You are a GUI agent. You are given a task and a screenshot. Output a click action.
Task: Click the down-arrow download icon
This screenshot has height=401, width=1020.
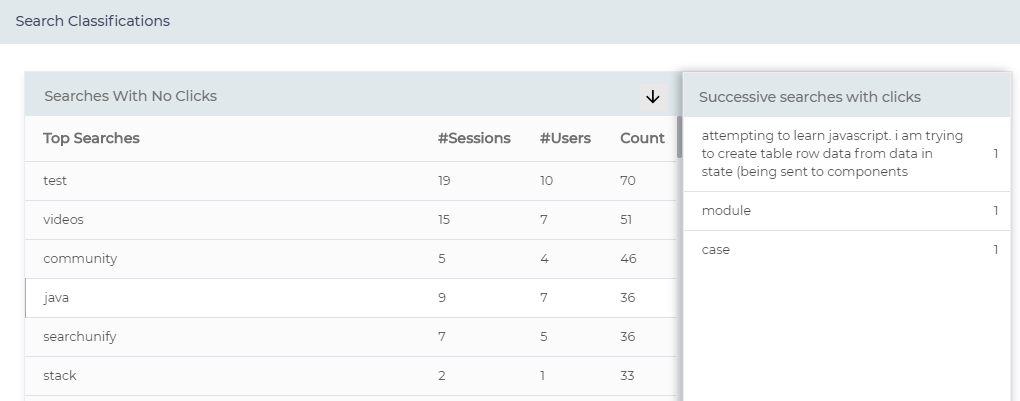coord(653,97)
